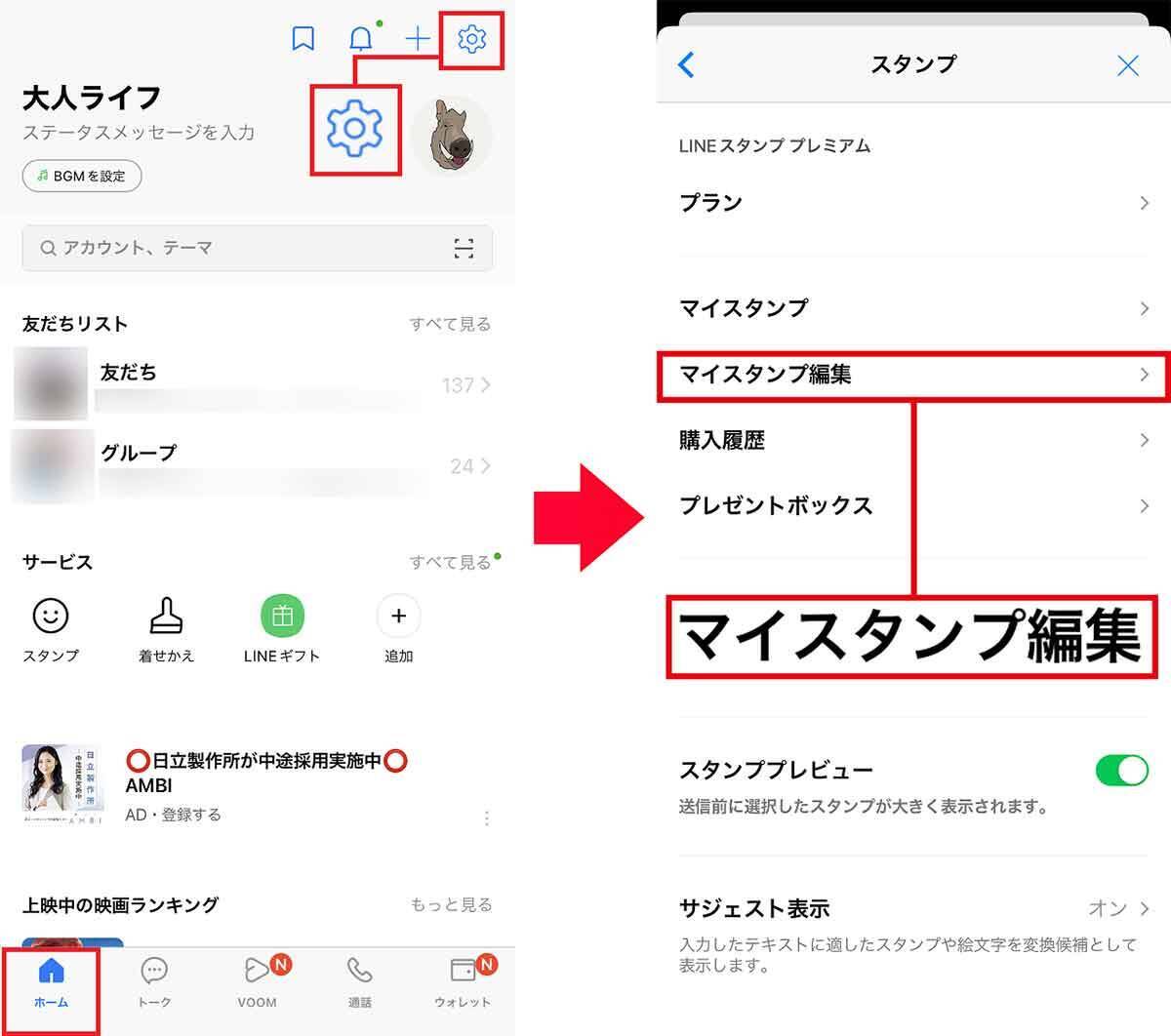Tap the BGMを設定 button
The height and width of the screenshot is (1036, 1171).
(82, 177)
